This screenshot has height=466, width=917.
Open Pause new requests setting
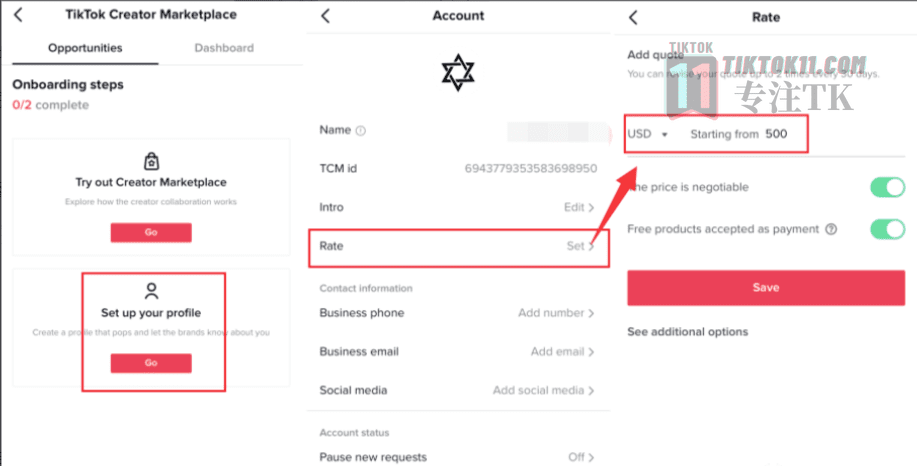pos(458,457)
